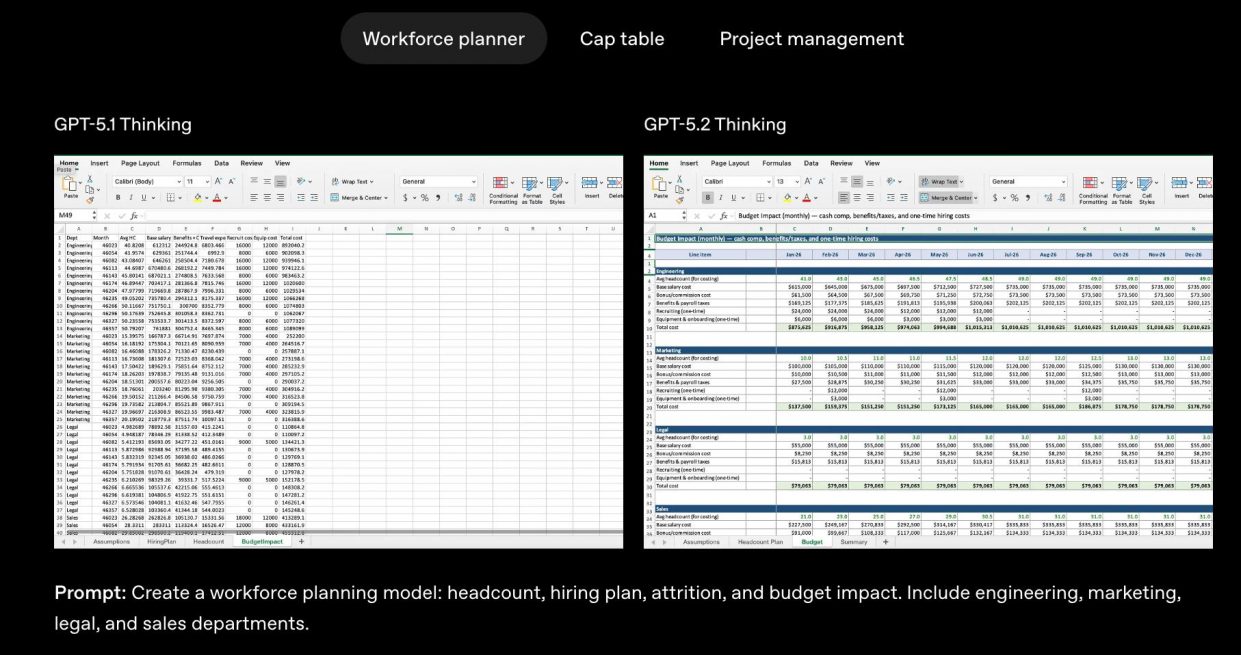Click currency dollar format in GPT-5.2 spreadsheet

click(995, 197)
